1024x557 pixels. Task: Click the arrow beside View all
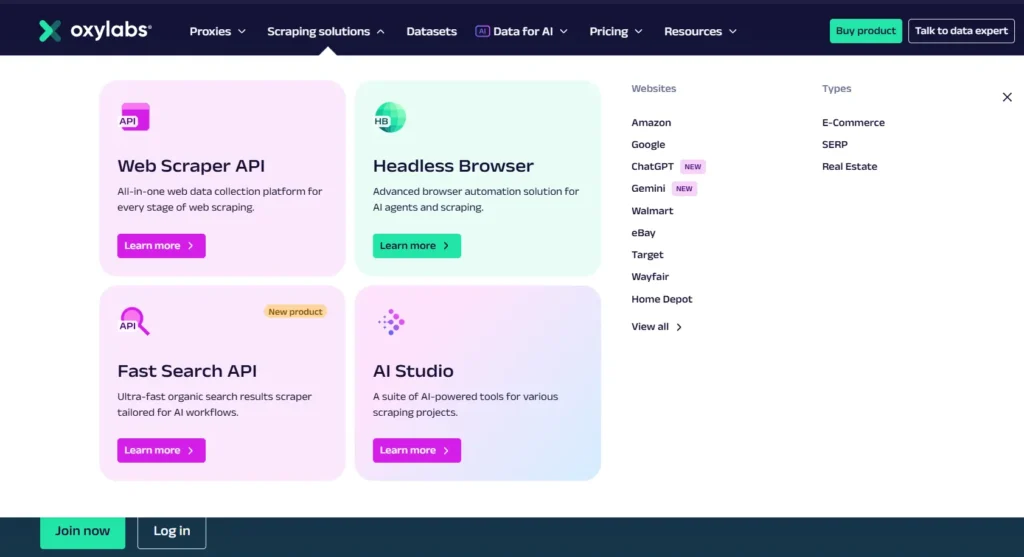(679, 327)
